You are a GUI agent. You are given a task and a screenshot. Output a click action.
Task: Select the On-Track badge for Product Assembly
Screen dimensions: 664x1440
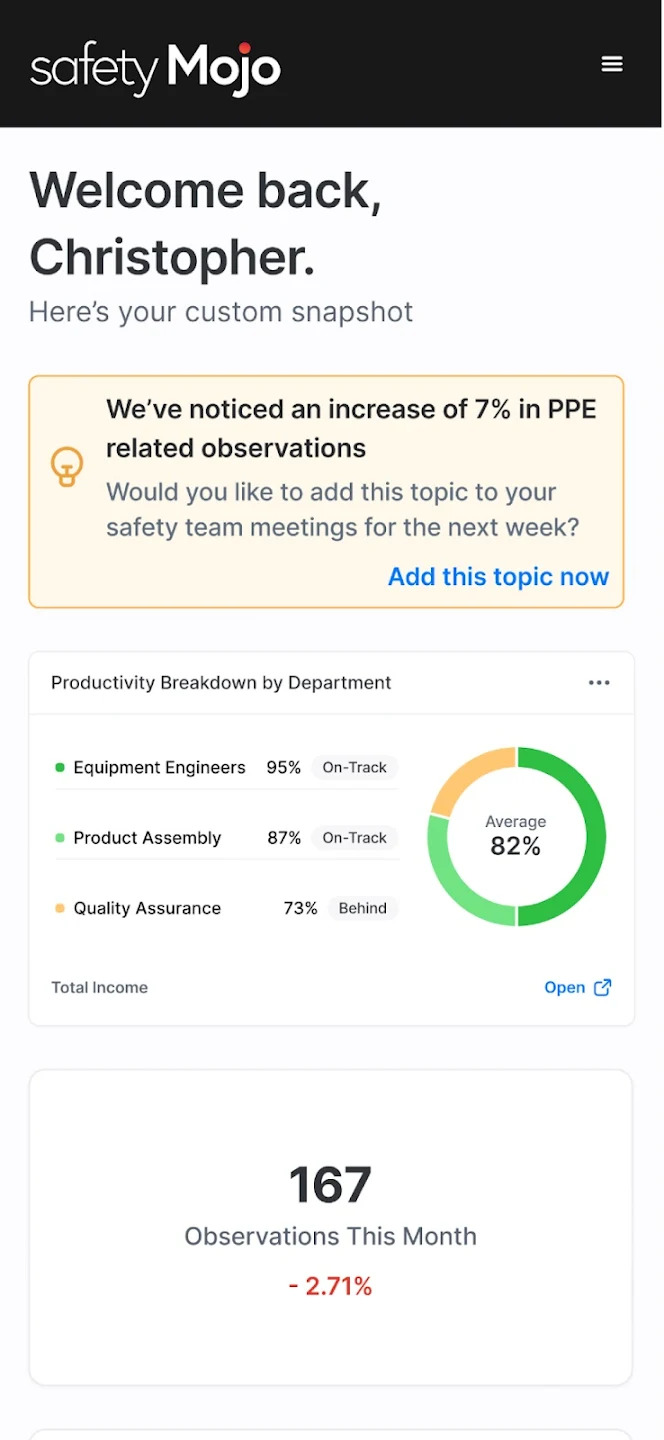tap(354, 838)
